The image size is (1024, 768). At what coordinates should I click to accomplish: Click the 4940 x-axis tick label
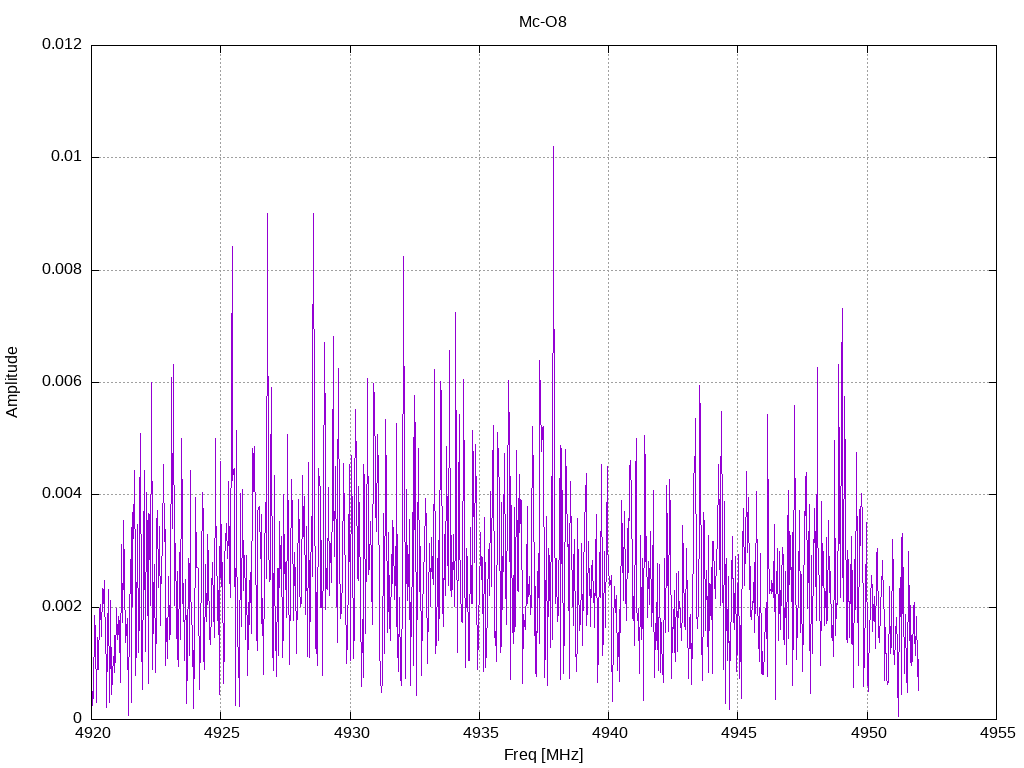coord(609,733)
